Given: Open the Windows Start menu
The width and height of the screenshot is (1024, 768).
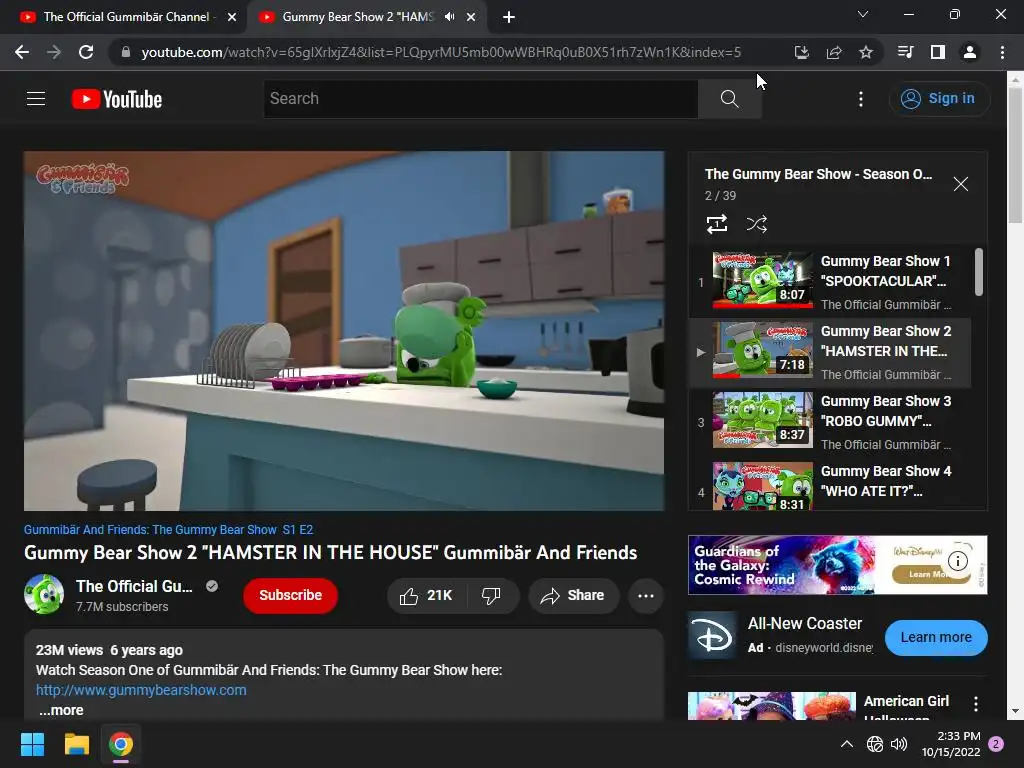Looking at the screenshot, I should (x=32, y=744).
